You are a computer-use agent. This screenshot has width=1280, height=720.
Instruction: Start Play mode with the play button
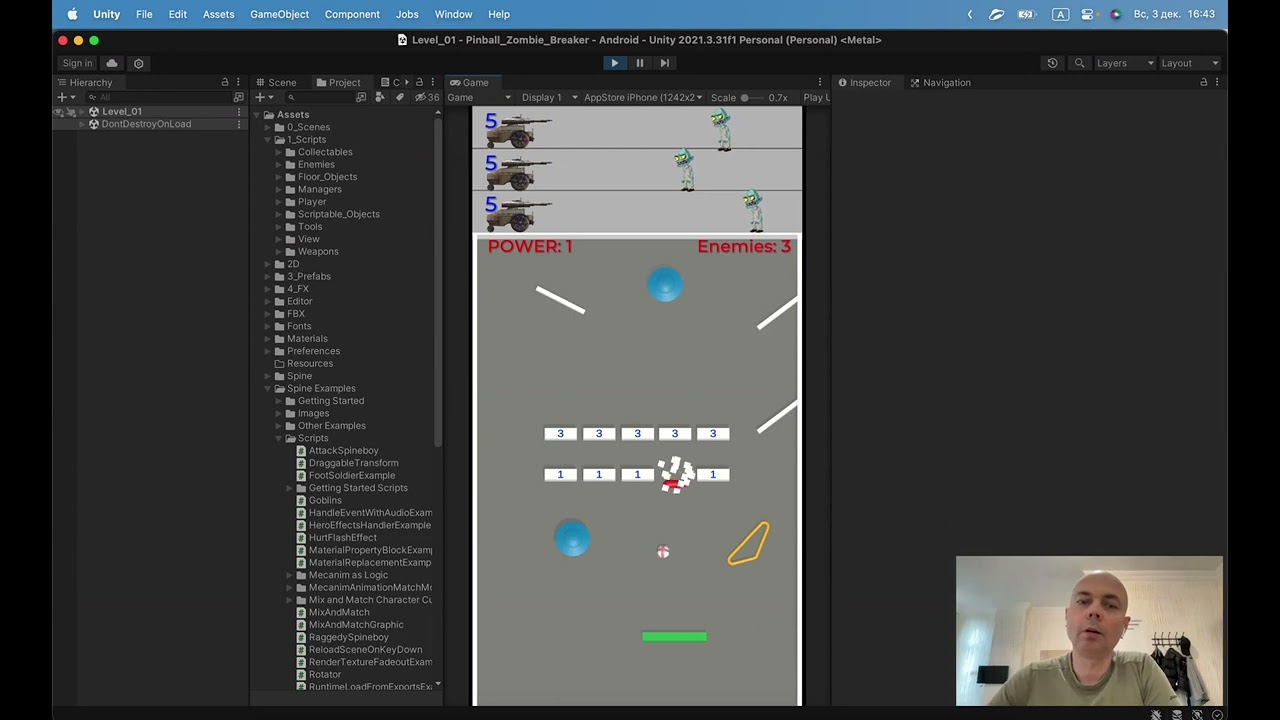pyautogui.click(x=614, y=63)
